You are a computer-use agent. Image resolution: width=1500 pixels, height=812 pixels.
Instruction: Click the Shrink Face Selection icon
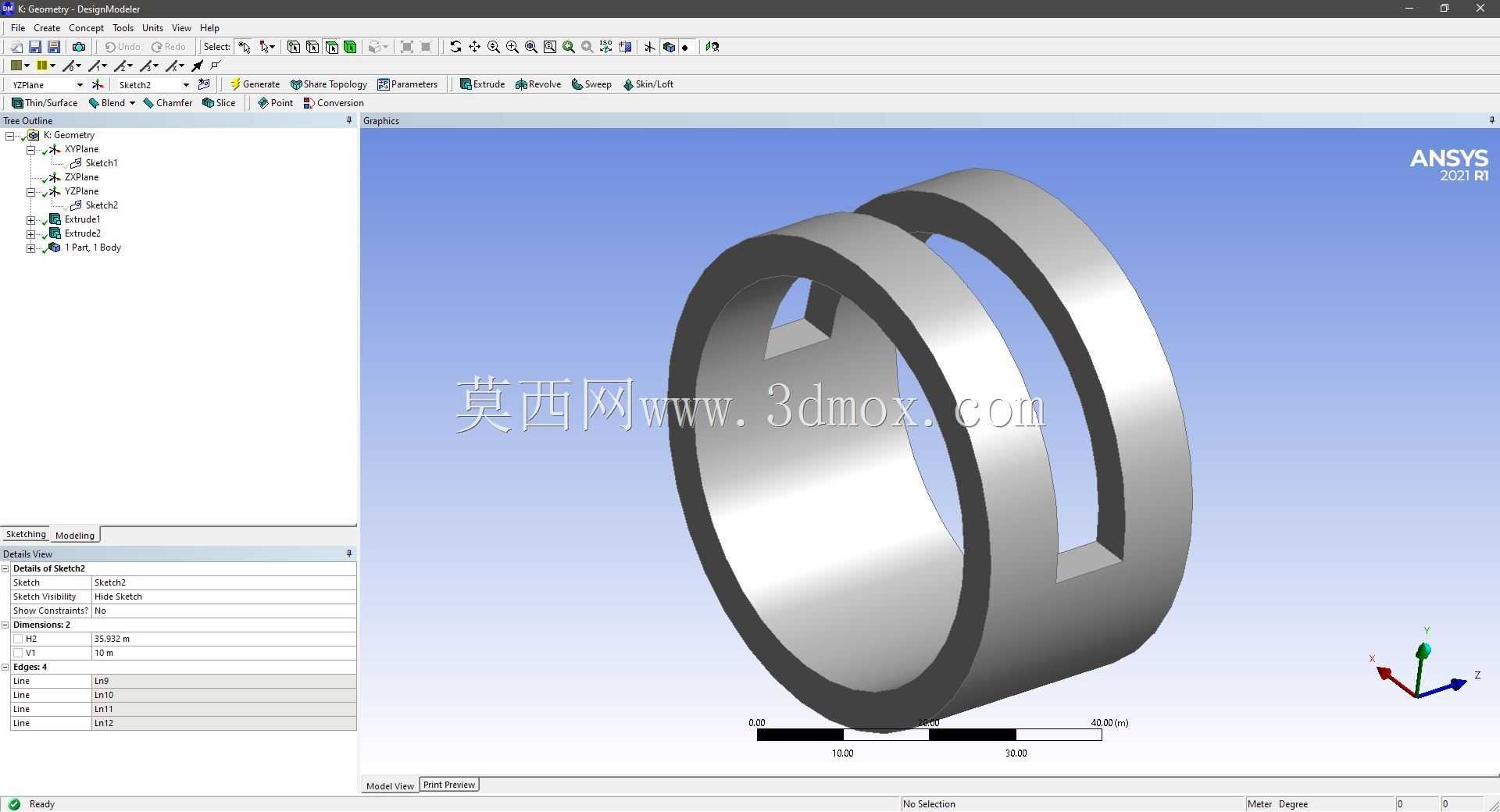click(x=426, y=47)
